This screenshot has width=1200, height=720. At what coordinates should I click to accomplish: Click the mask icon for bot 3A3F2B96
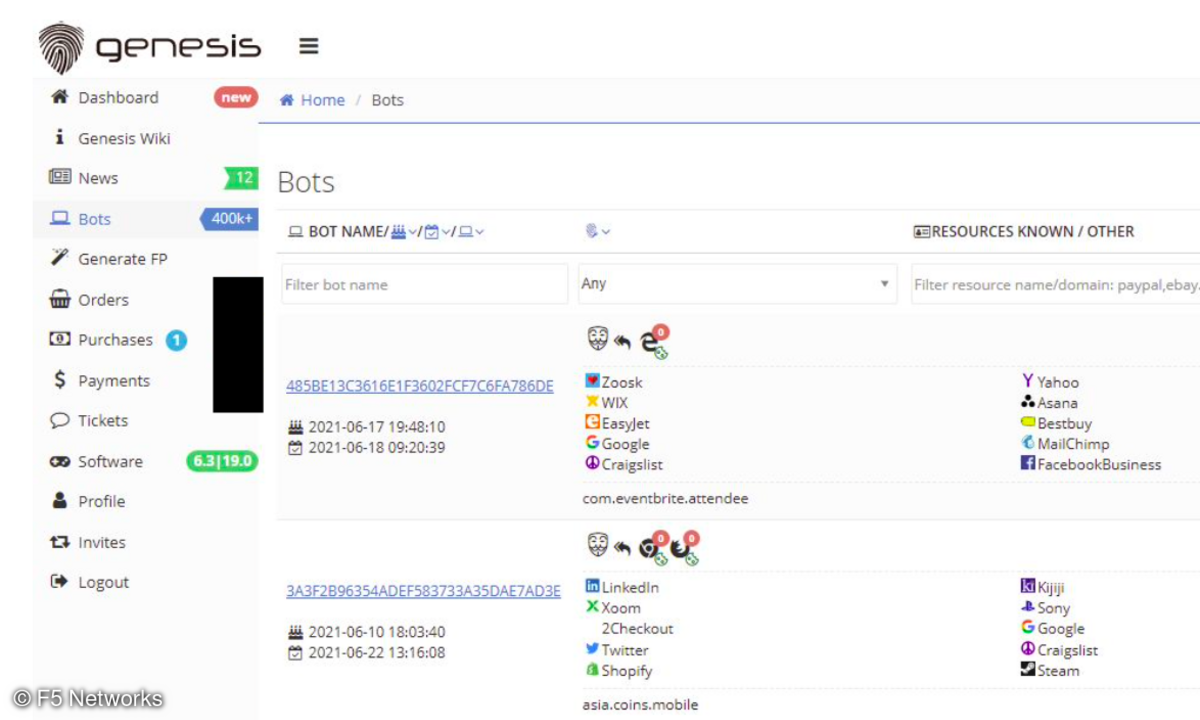click(597, 544)
